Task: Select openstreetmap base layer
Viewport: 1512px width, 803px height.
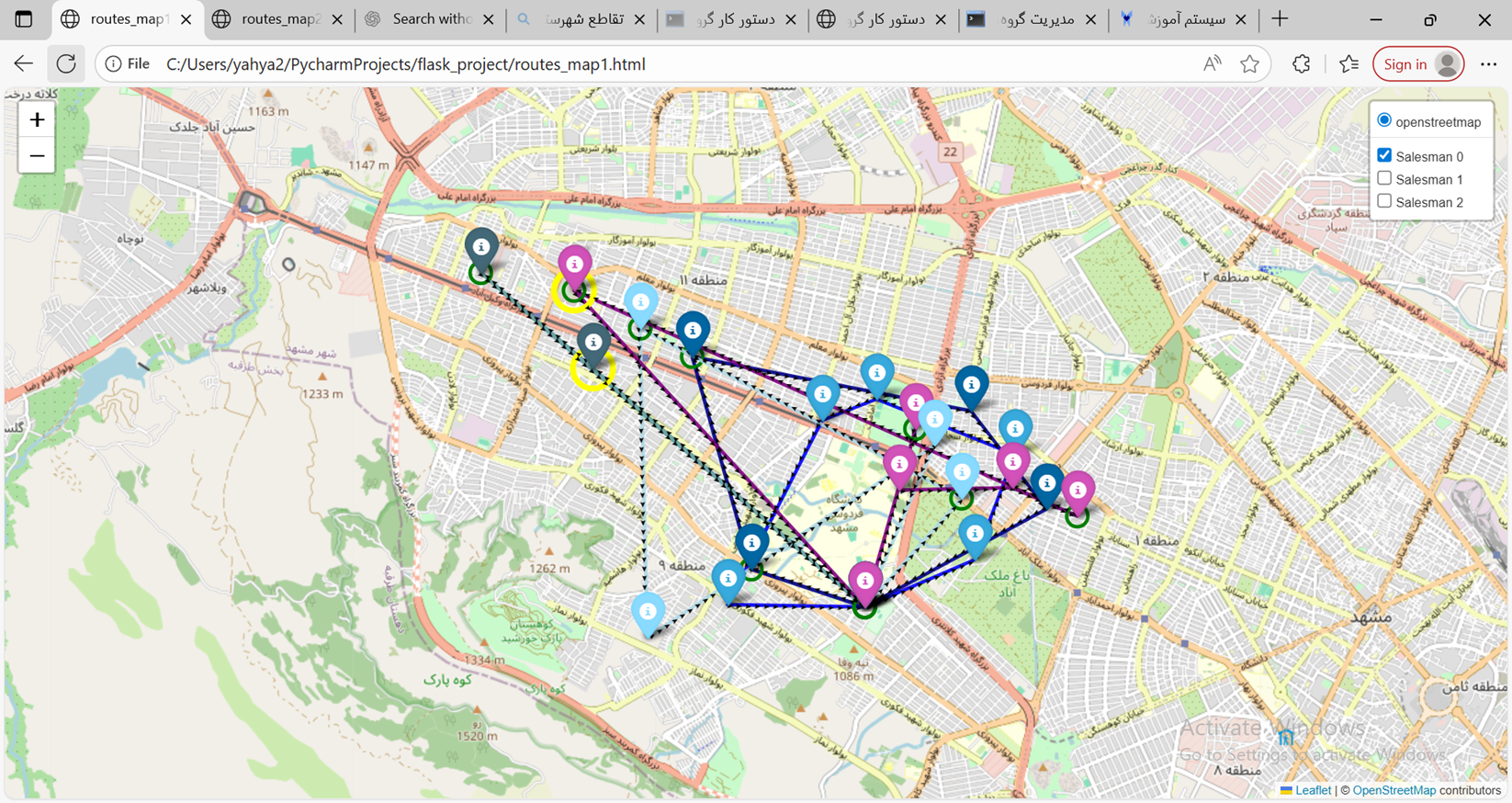Action: [x=1384, y=120]
